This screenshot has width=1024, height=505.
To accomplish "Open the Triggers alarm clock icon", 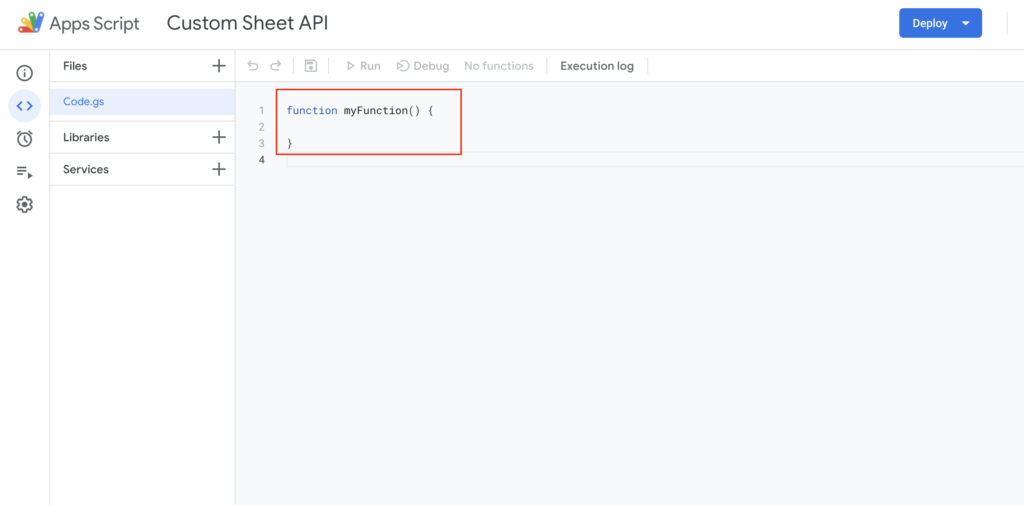I will pyautogui.click(x=25, y=138).
